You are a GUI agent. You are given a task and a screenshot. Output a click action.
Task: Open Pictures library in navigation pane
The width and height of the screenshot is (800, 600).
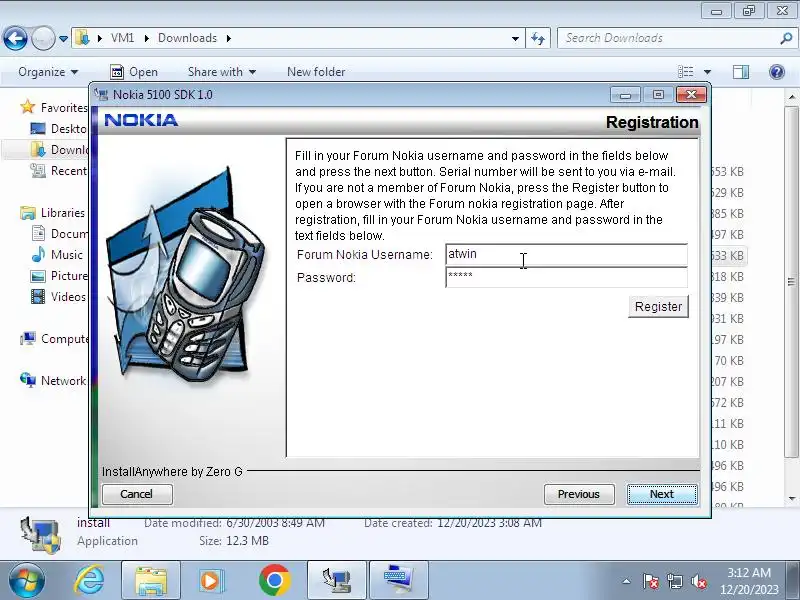pyautogui.click(x=59, y=276)
